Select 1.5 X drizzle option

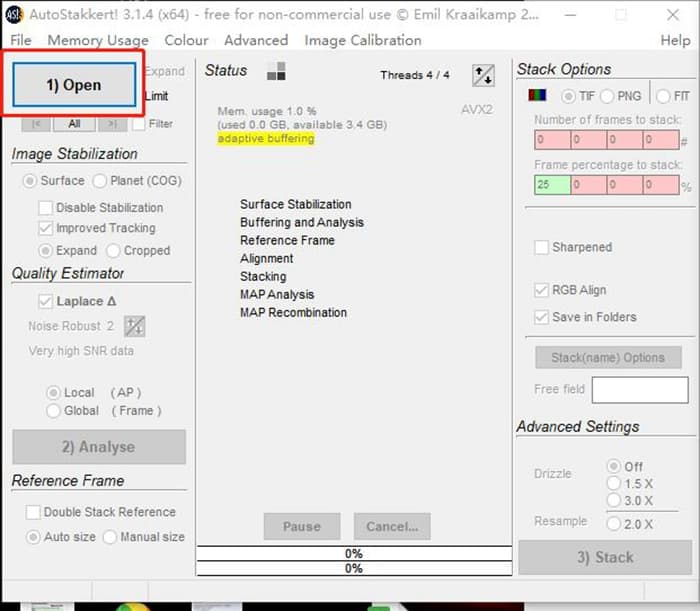click(x=614, y=483)
